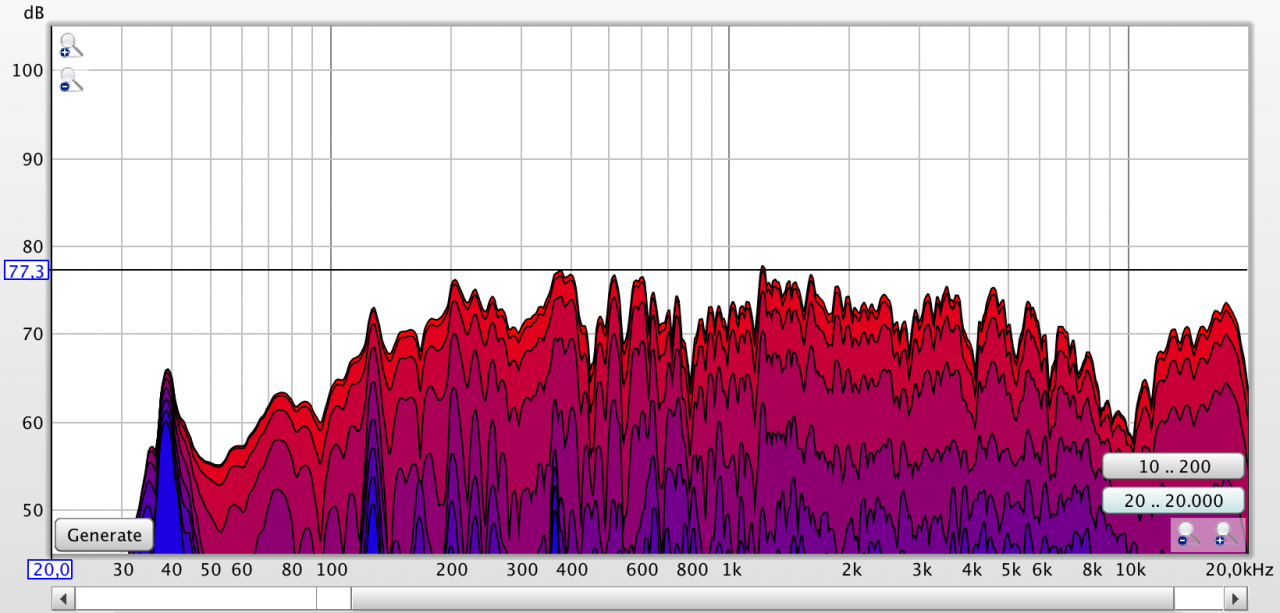Click the 1k frequency axis label
Image resolution: width=1280 pixels, height=613 pixels.
click(x=732, y=570)
